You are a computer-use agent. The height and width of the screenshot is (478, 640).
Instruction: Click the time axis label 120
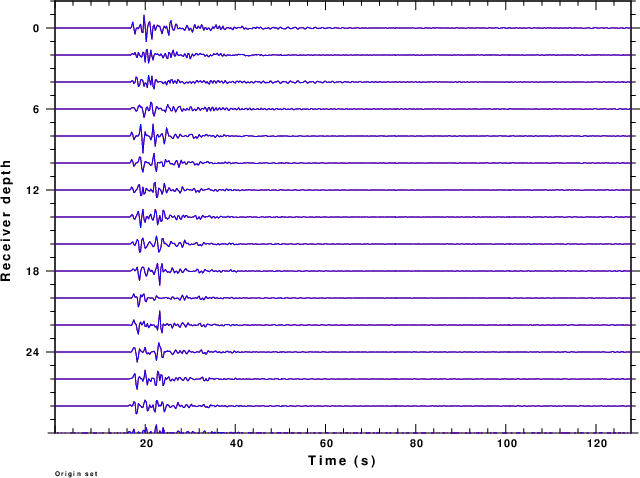click(x=597, y=443)
